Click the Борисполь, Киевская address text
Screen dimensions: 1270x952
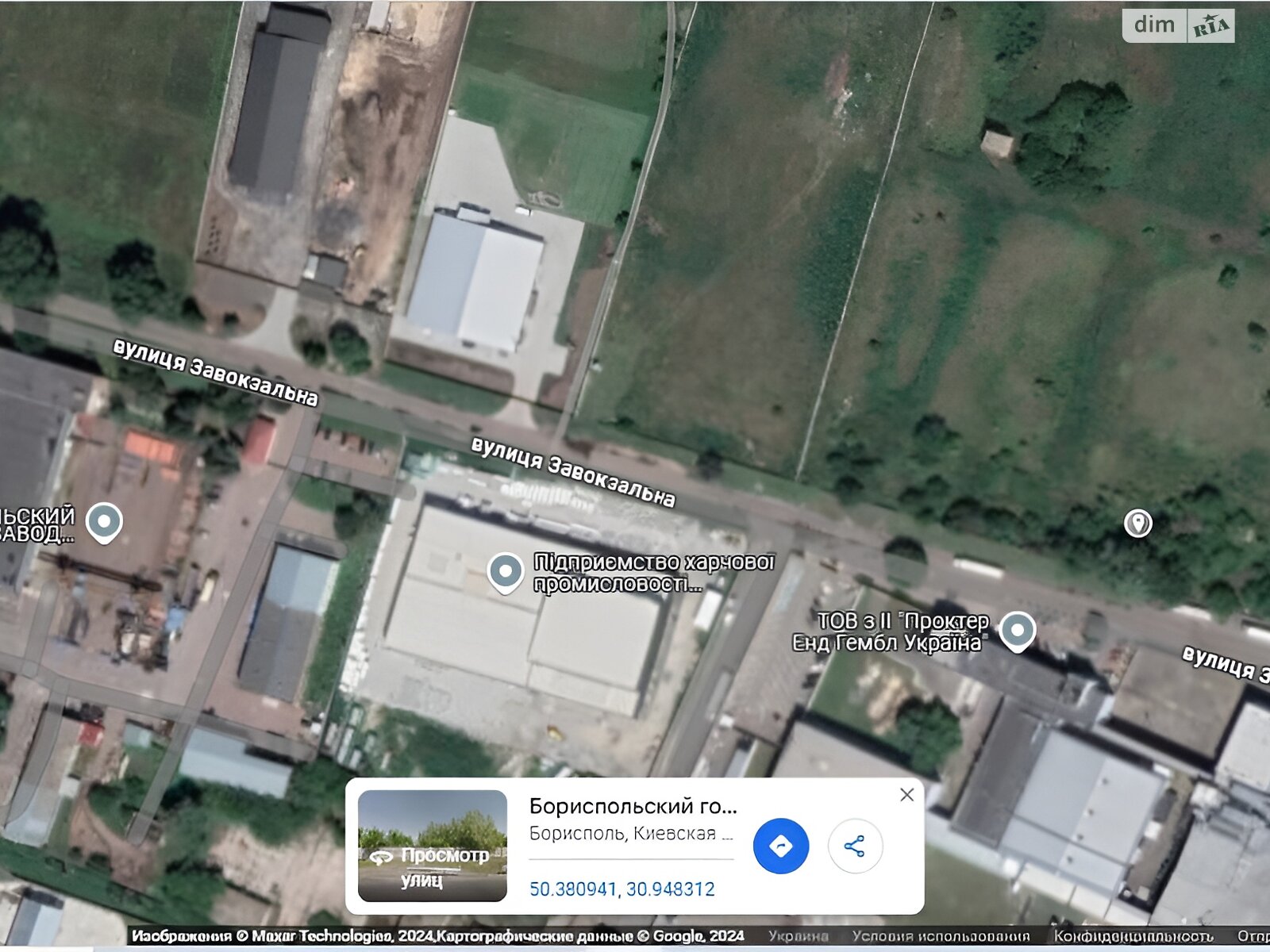point(631,834)
